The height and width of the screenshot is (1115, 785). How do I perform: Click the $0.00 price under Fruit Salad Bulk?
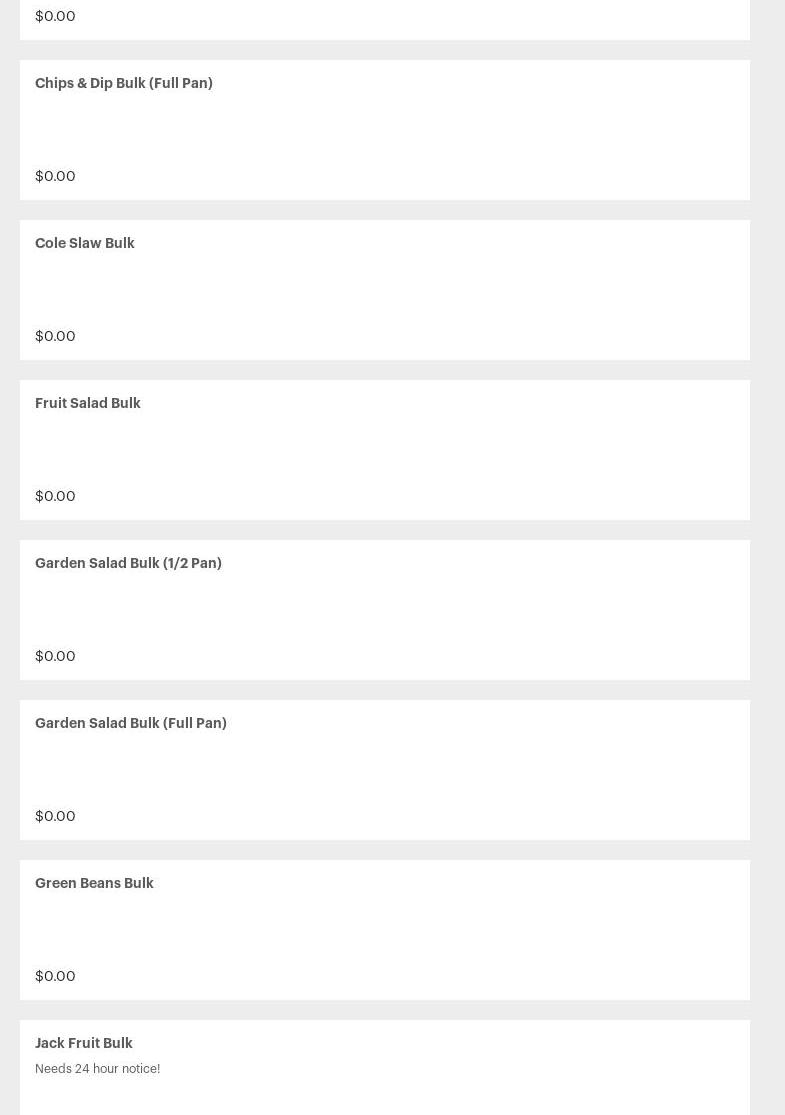coord(55,496)
